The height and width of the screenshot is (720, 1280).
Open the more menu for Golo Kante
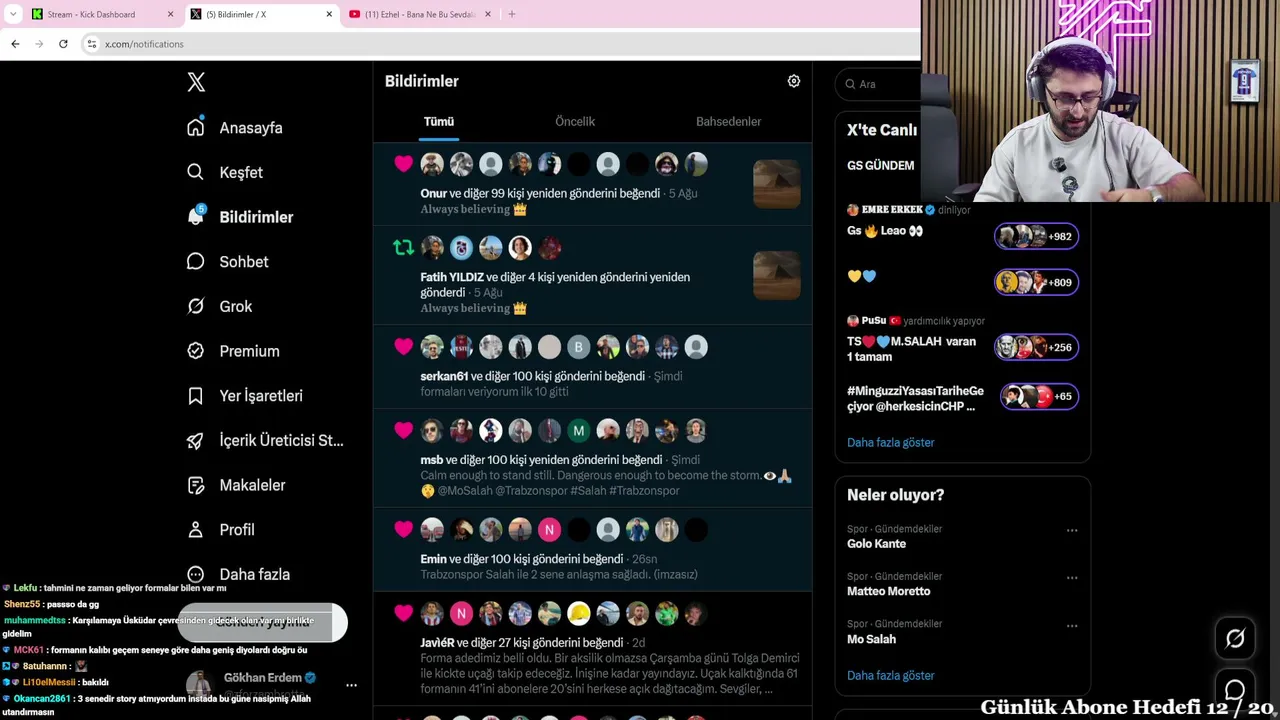point(1072,530)
